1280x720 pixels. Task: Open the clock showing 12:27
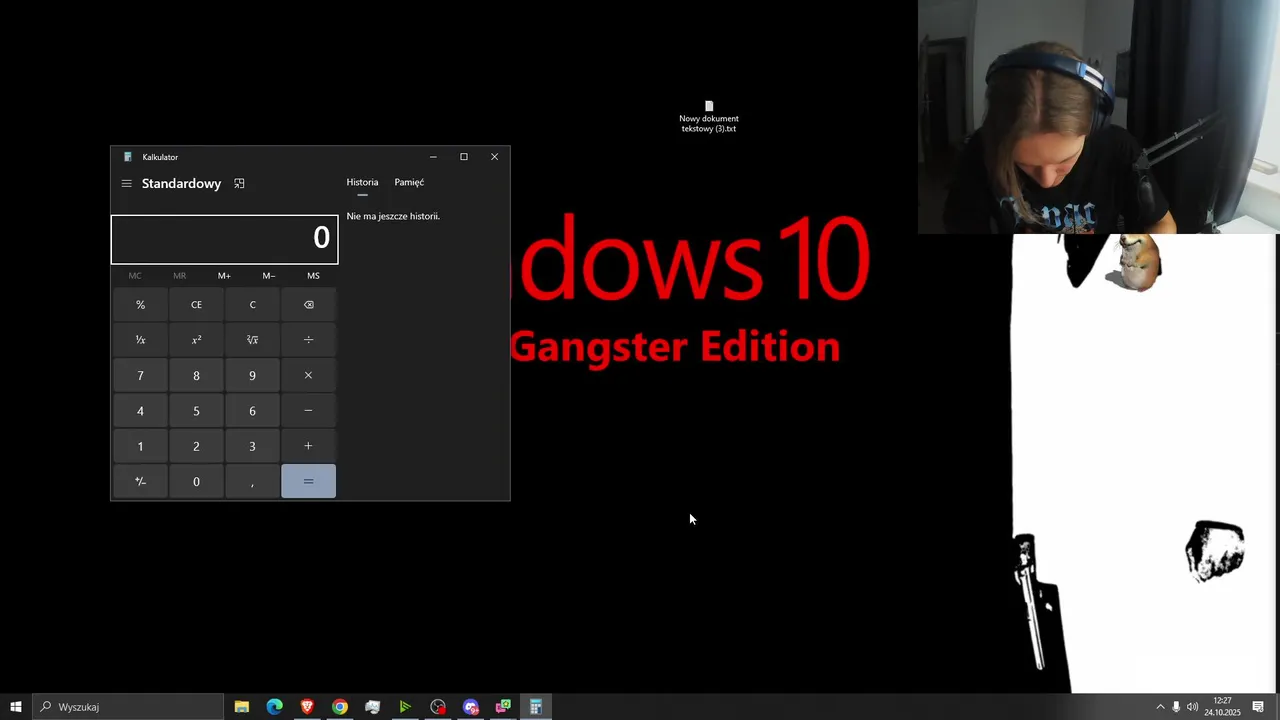coord(1222,707)
